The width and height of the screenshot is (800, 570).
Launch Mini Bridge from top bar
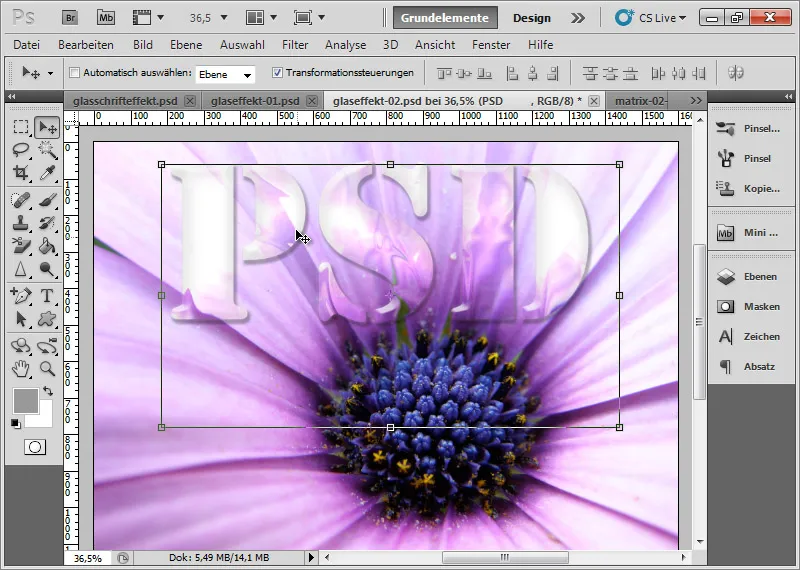point(106,18)
